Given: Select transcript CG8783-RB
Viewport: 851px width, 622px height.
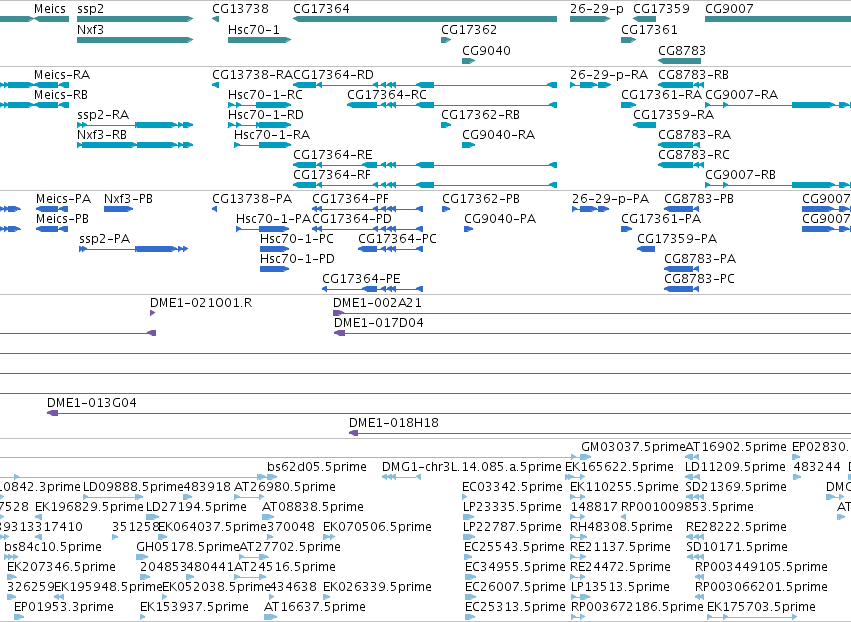Looking at the screenshot, I should point(694,74).
